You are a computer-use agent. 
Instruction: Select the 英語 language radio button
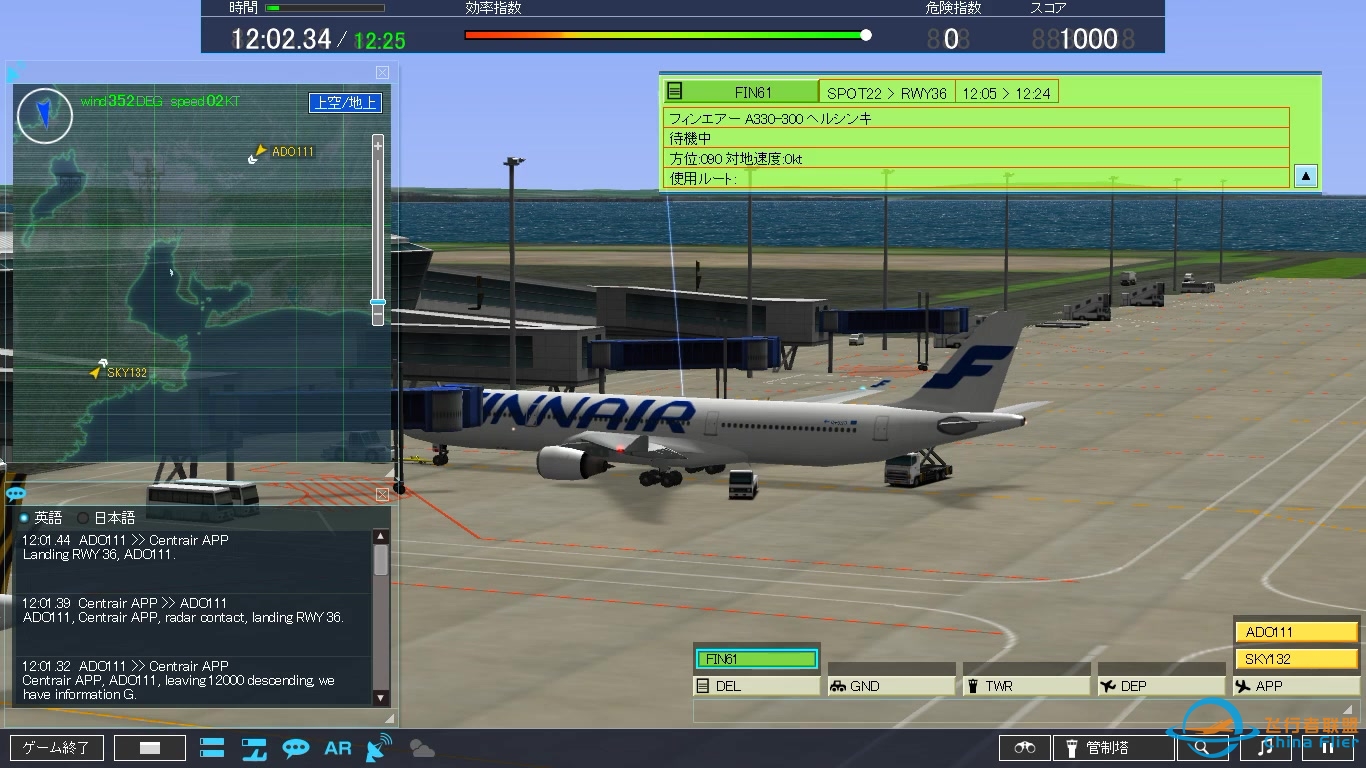tap(25, 518)
